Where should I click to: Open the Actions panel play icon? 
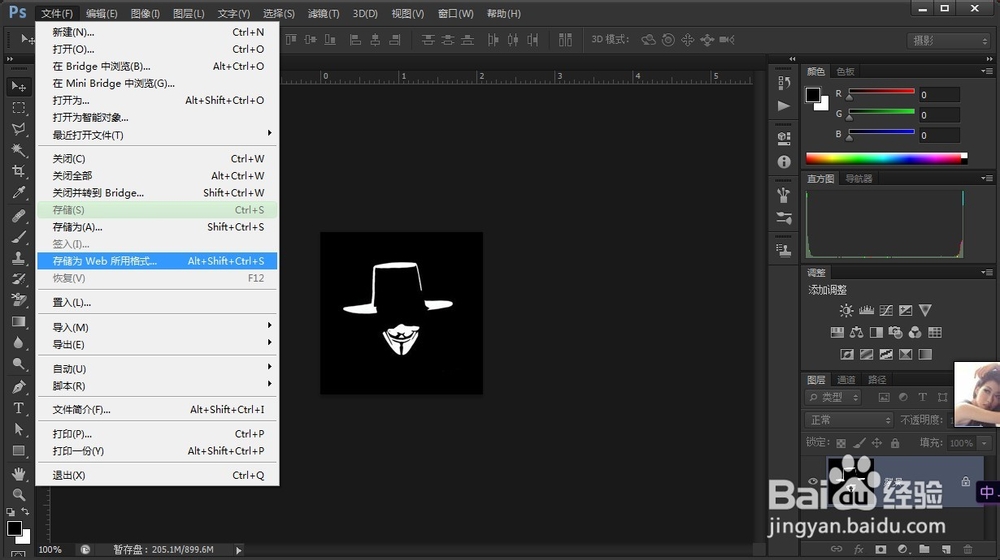tap(784, 106)
